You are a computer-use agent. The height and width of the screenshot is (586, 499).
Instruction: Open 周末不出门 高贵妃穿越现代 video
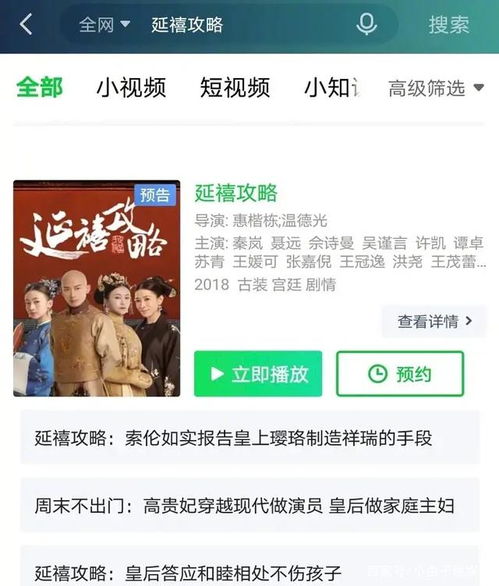point(250,505)
